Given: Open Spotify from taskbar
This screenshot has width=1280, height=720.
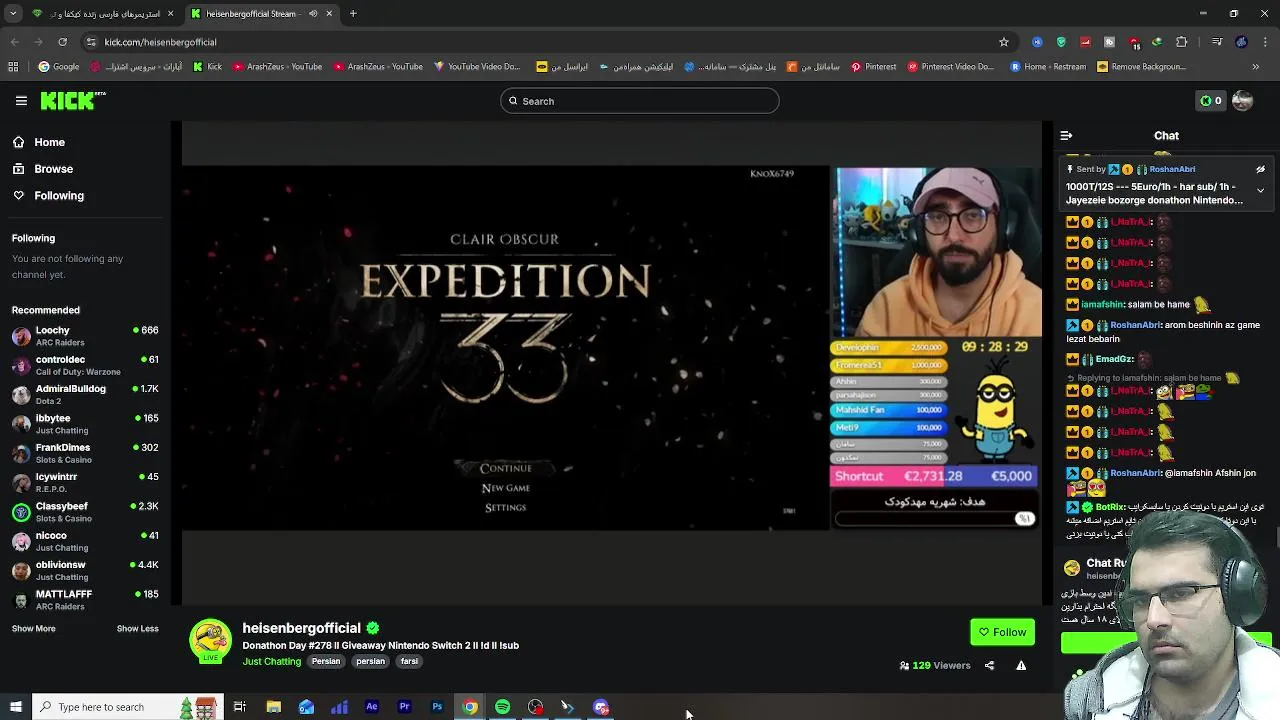Looking at the screenshot, I should tap(503, 707).
